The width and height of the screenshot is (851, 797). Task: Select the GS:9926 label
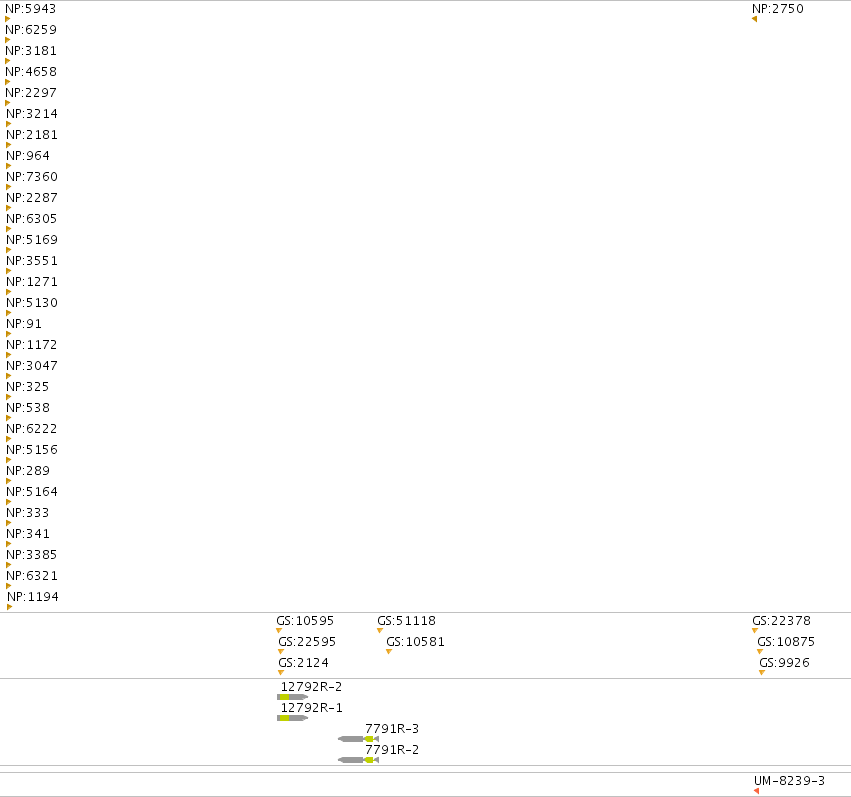[x=785, y=663]
